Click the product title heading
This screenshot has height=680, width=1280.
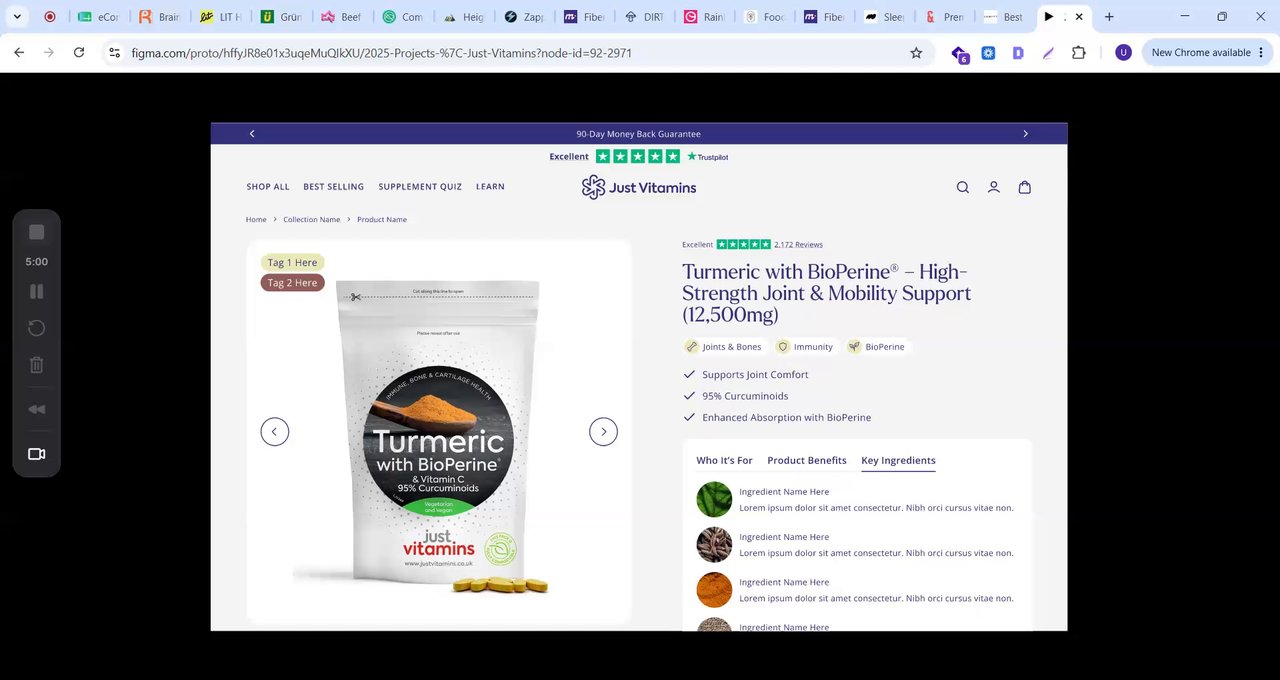point(827,293)
